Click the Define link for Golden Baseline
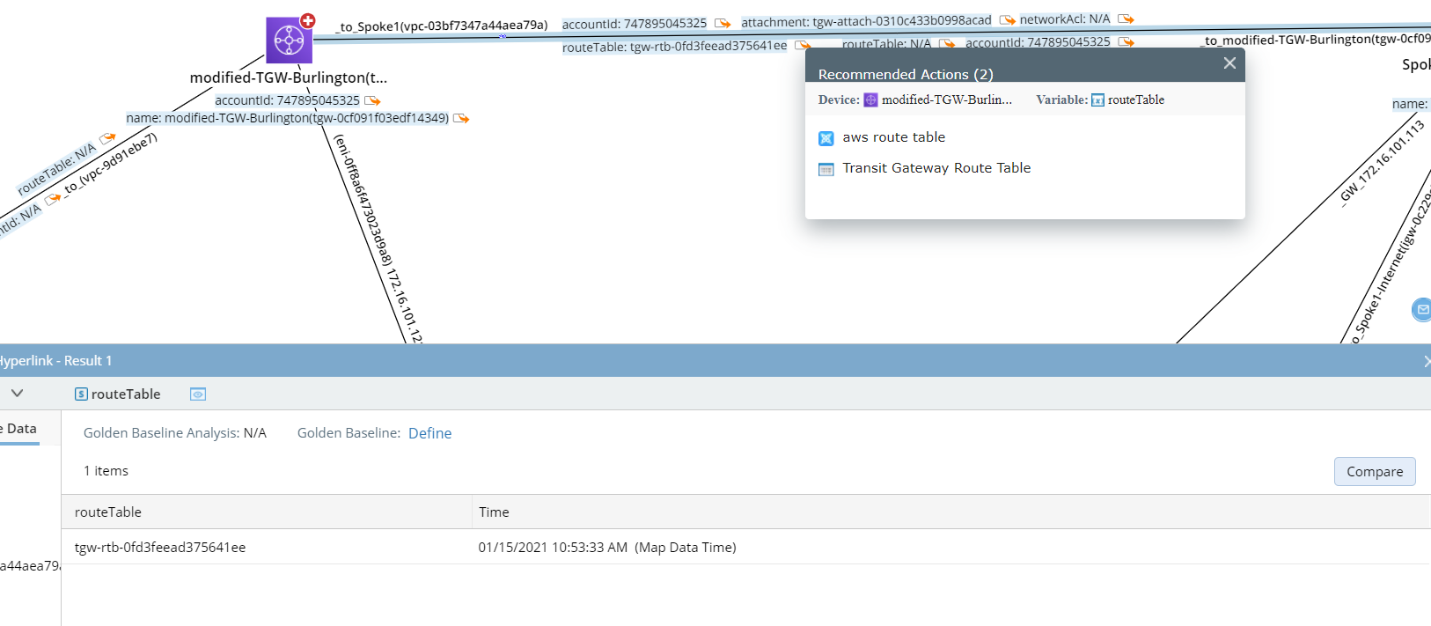This screenshot has height=626, width=1431. [429, 433]
